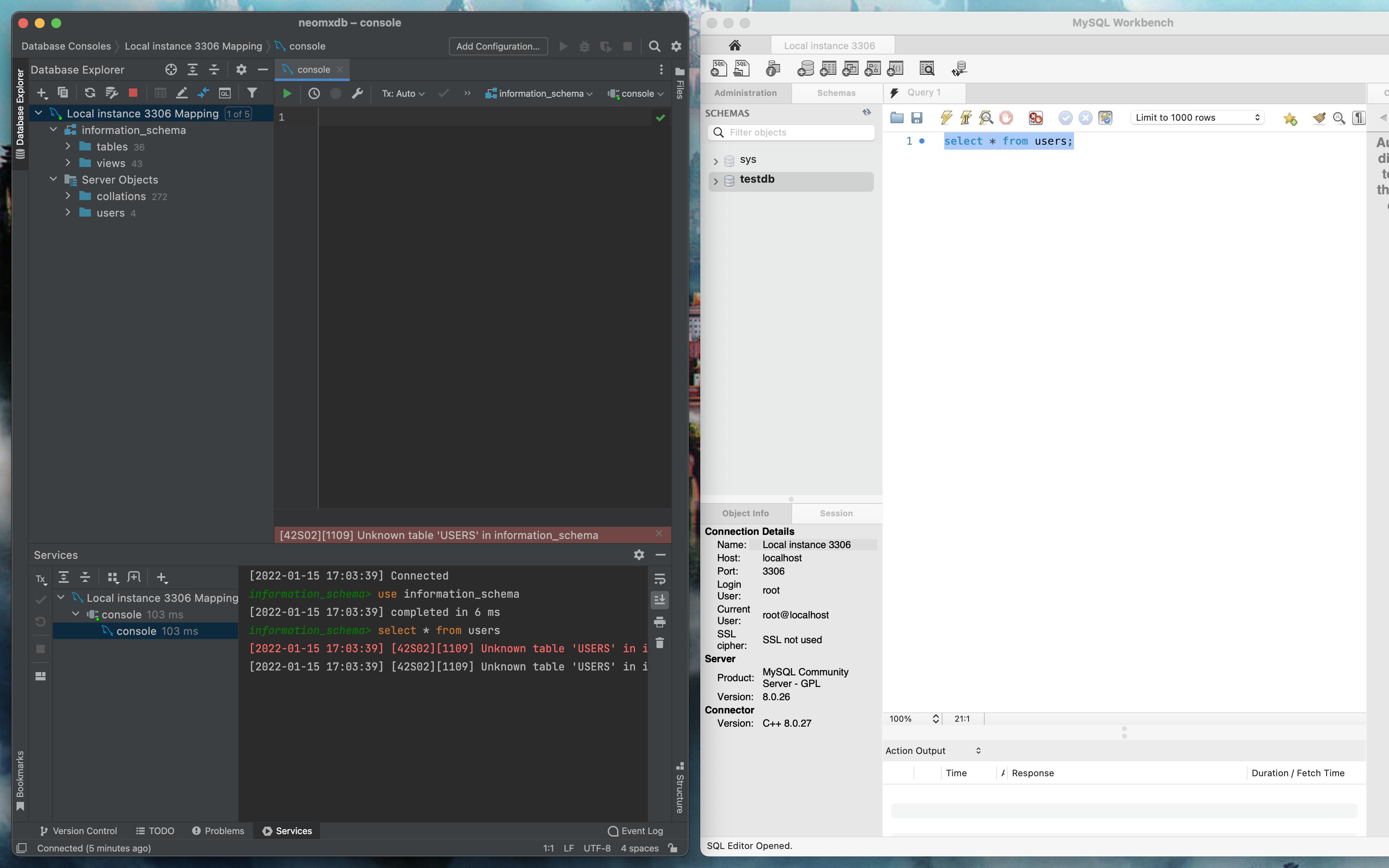Screen dimensions: 1389x868
Task: Toggle soft-wrap in the Services output
Action: (x=659, y=579)
